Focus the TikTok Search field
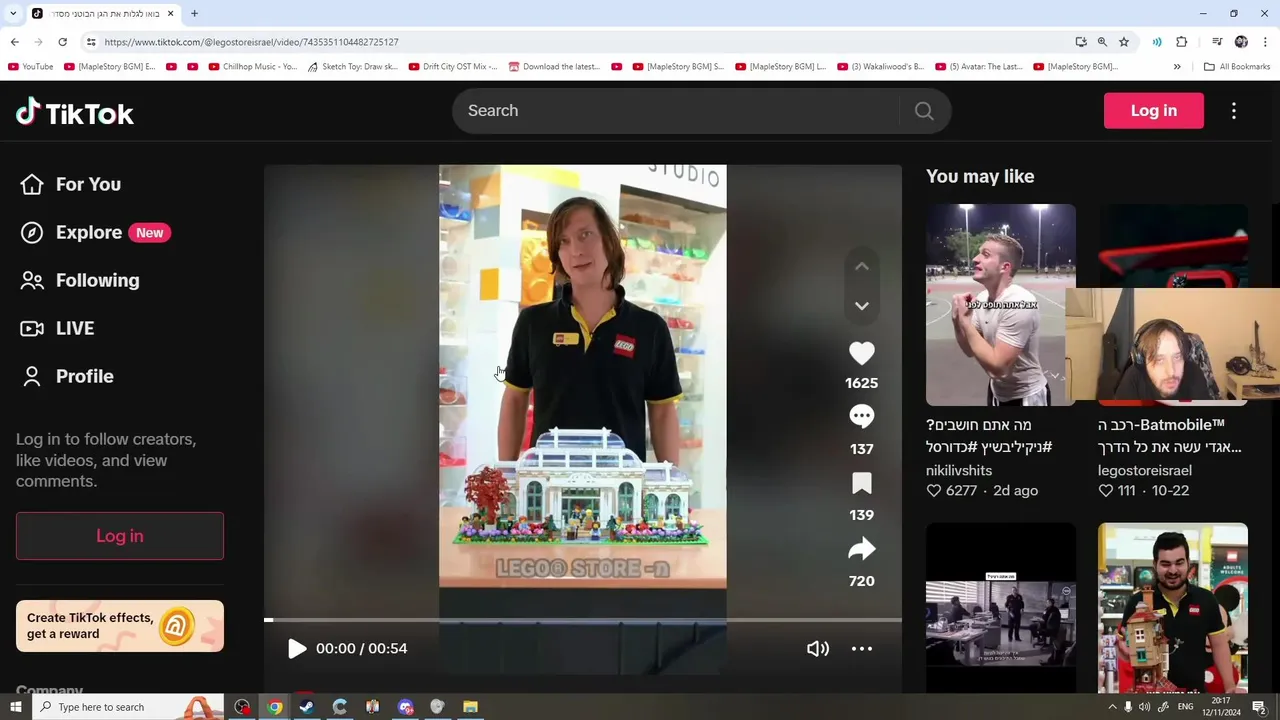This screenshot has width=1280, height=720. (675, 111)
